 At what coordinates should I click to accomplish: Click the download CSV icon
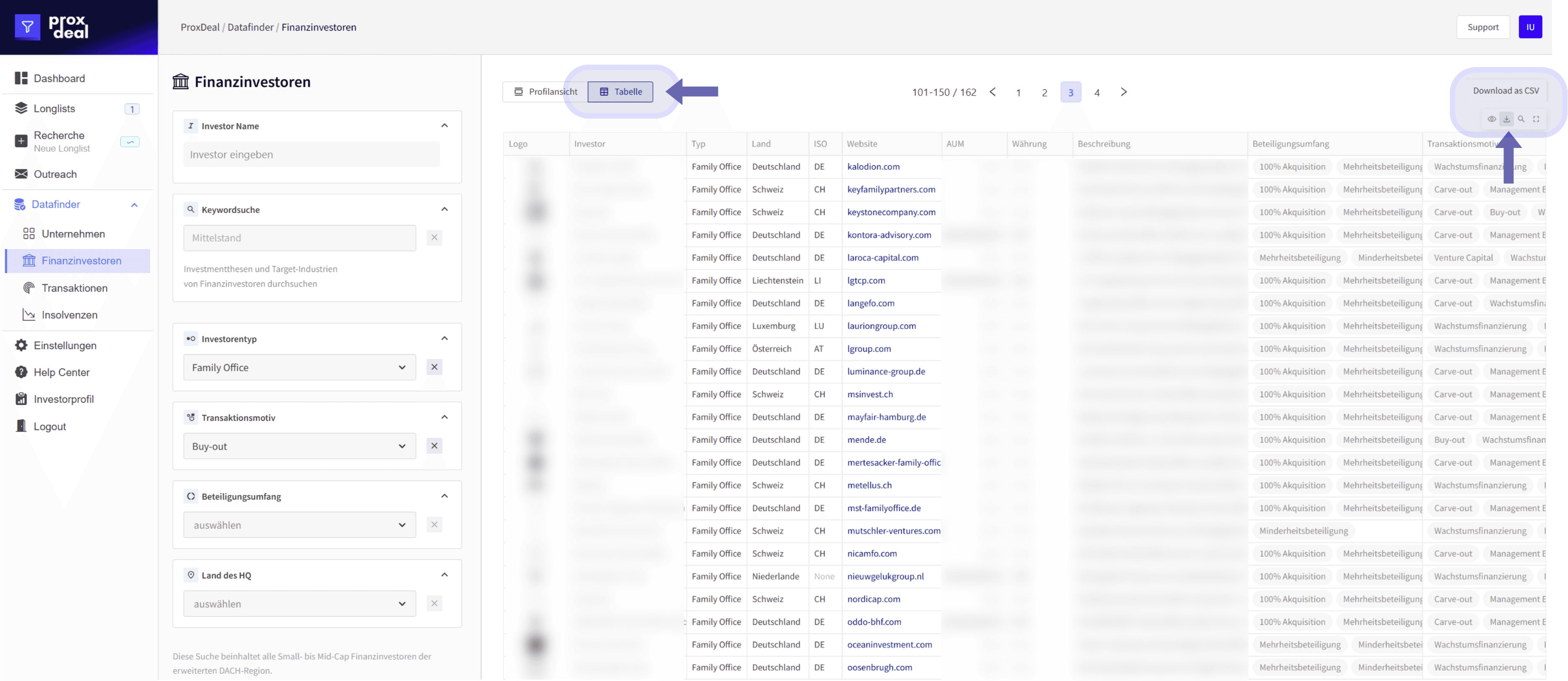(x=1506, y=119)
